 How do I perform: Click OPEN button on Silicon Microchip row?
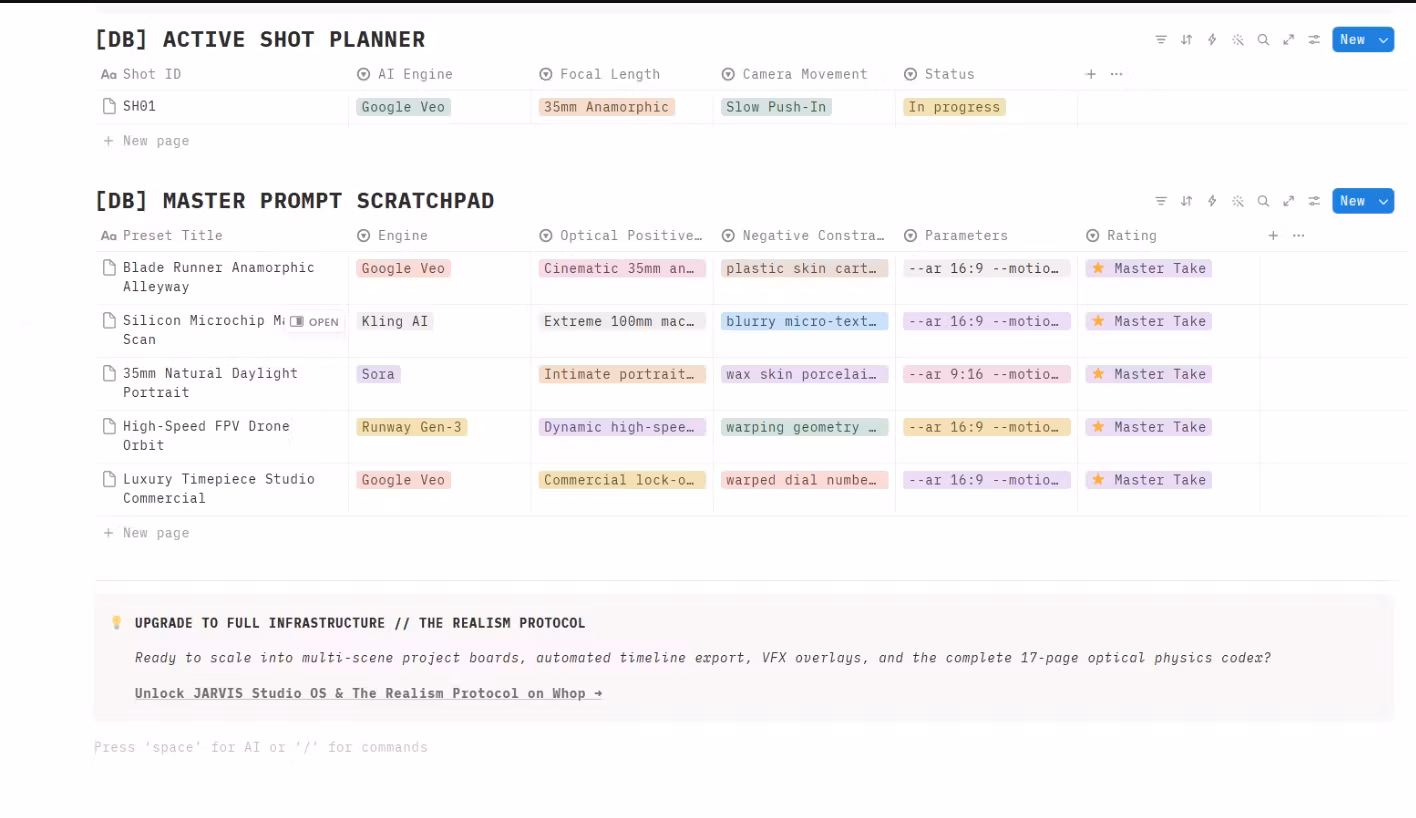[315, 322]
